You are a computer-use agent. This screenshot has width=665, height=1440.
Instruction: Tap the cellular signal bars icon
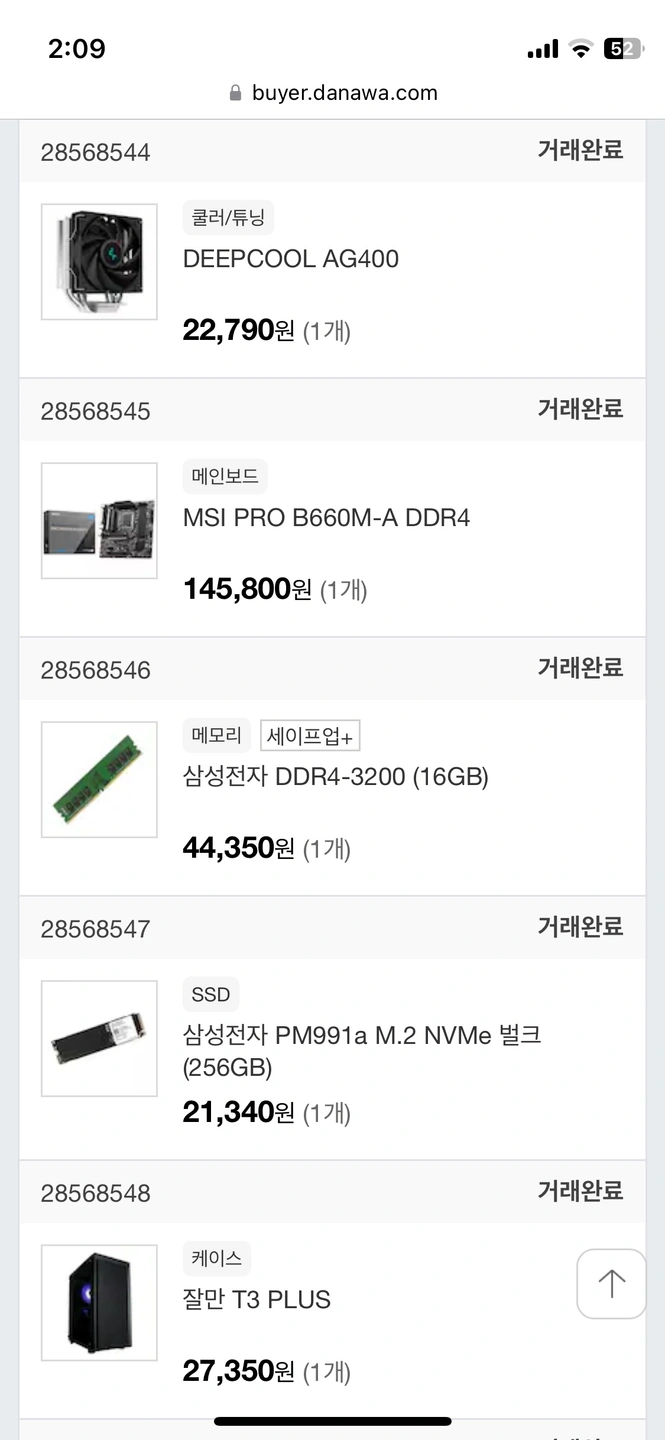(x=542, y=49)
